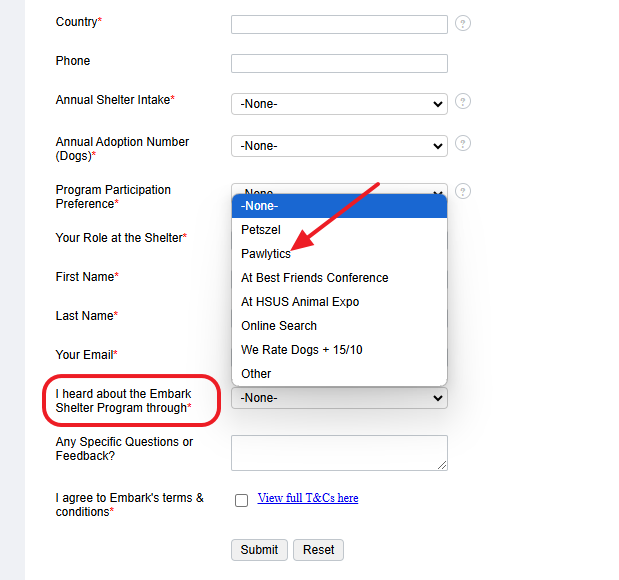619x580 pixels.
Task: Choose Online Search from the list
Action: 339,326
